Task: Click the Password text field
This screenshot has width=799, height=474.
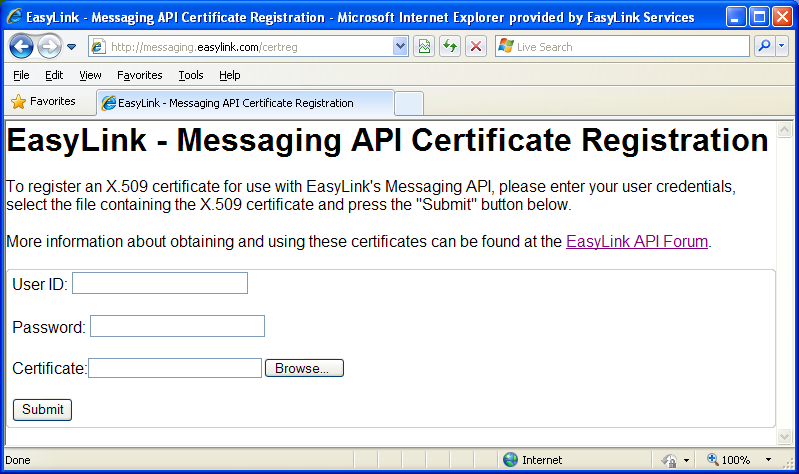Action: [x=177, y=326]
